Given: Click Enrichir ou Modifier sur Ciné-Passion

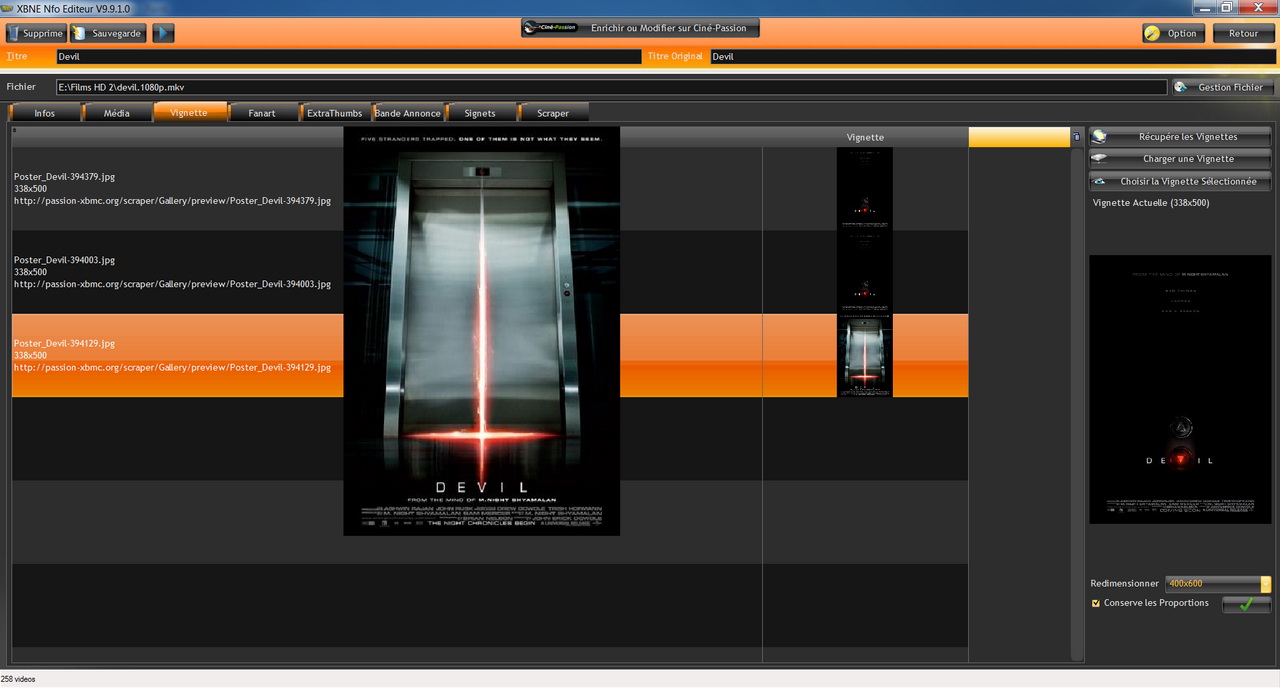Looking at the screenshot, I should (640, 28).
